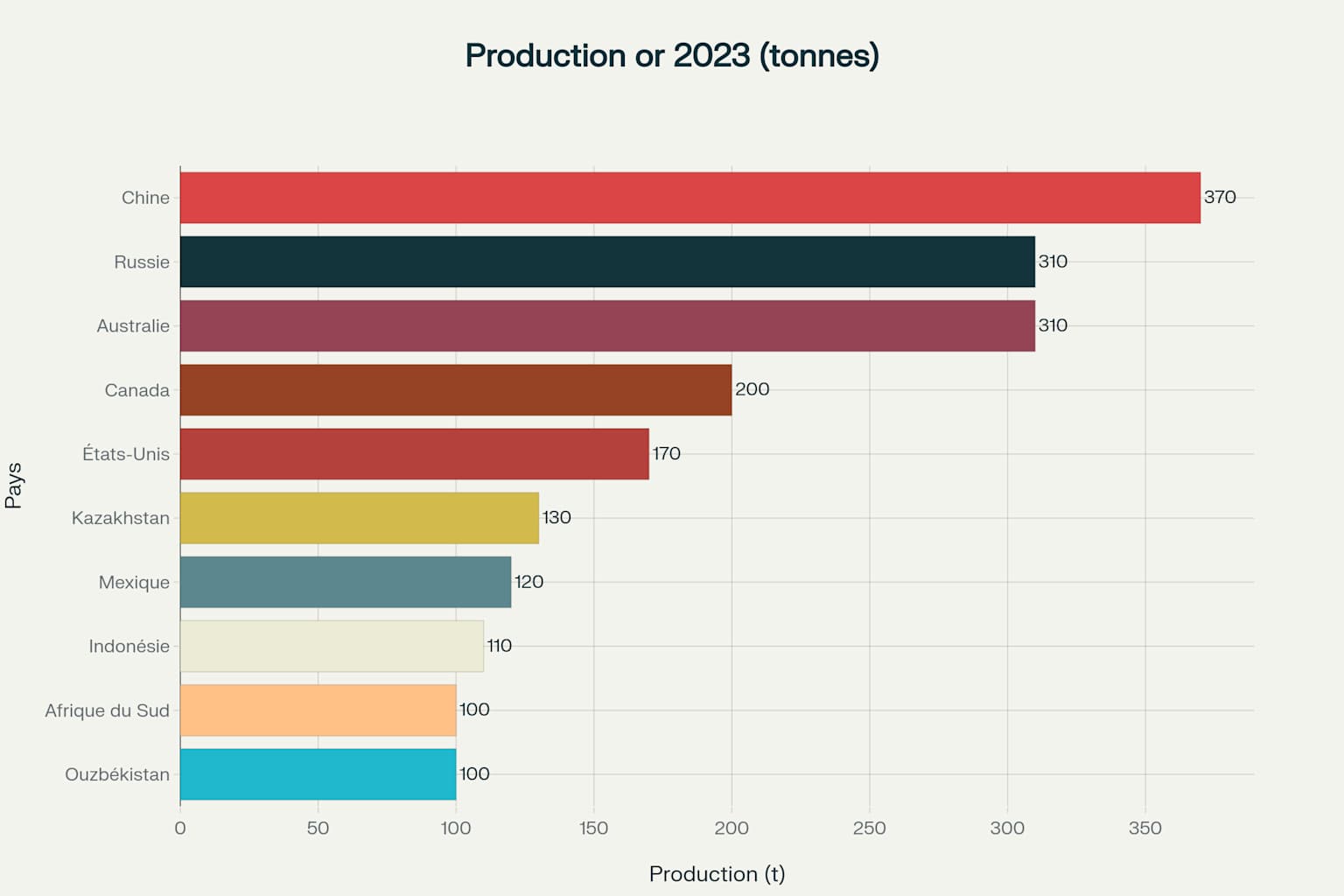Select the Chine axis label
Viewport: 1344px width, 896px height.
(147, 197)
